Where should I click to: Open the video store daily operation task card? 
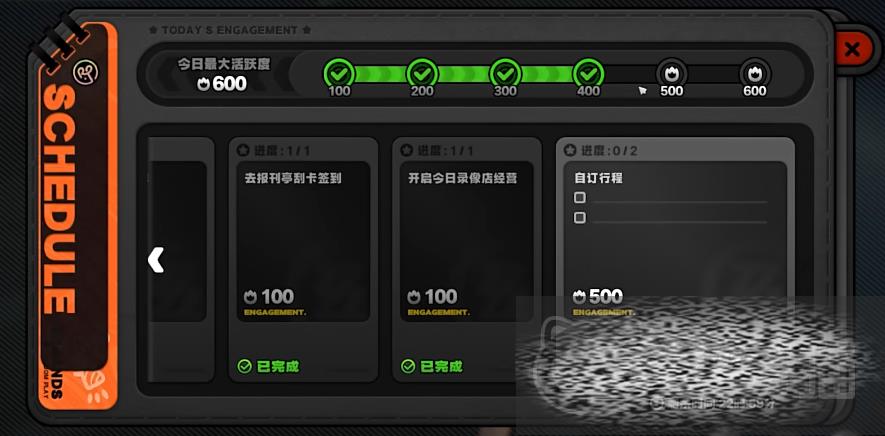pos(467,260)
